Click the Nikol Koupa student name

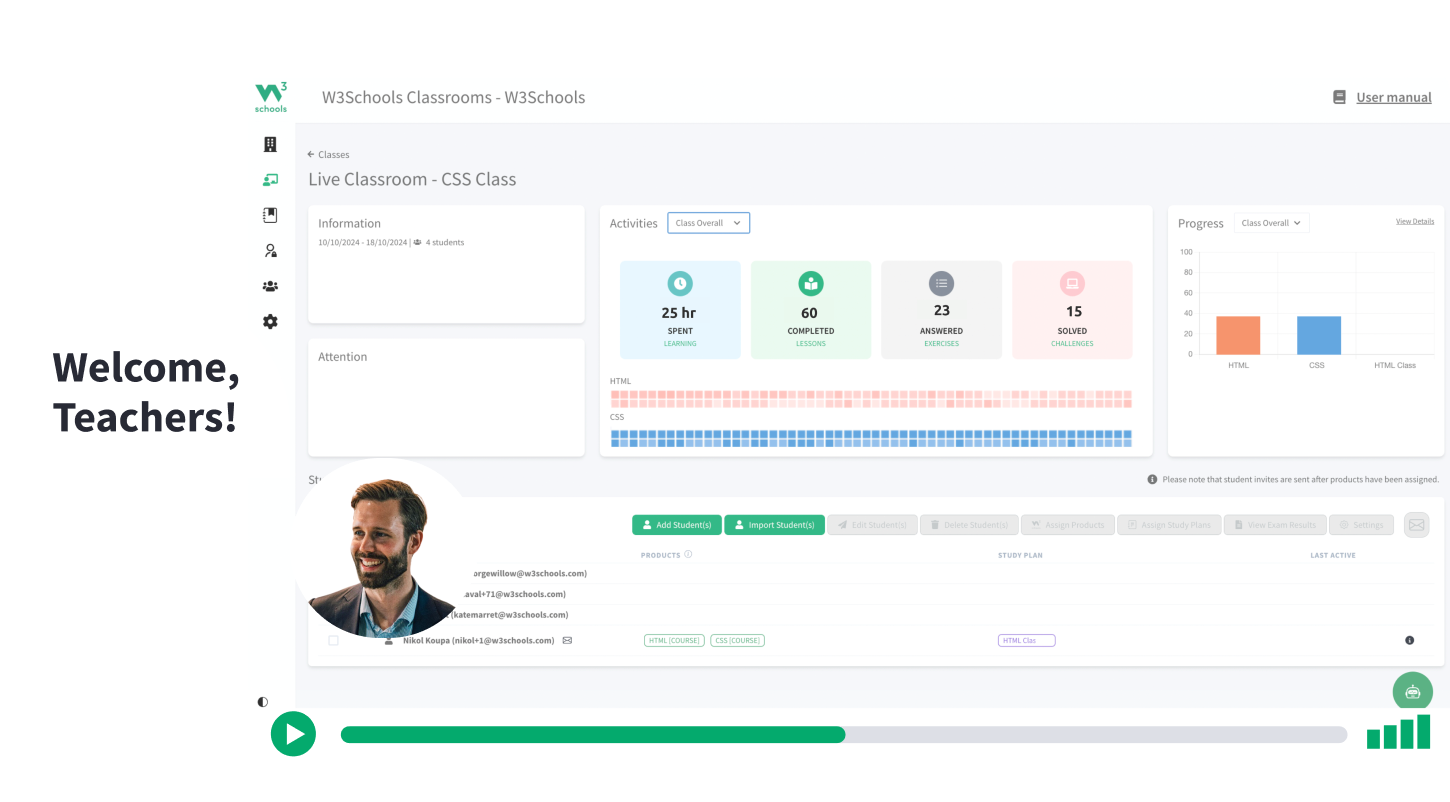pos(426,640)
